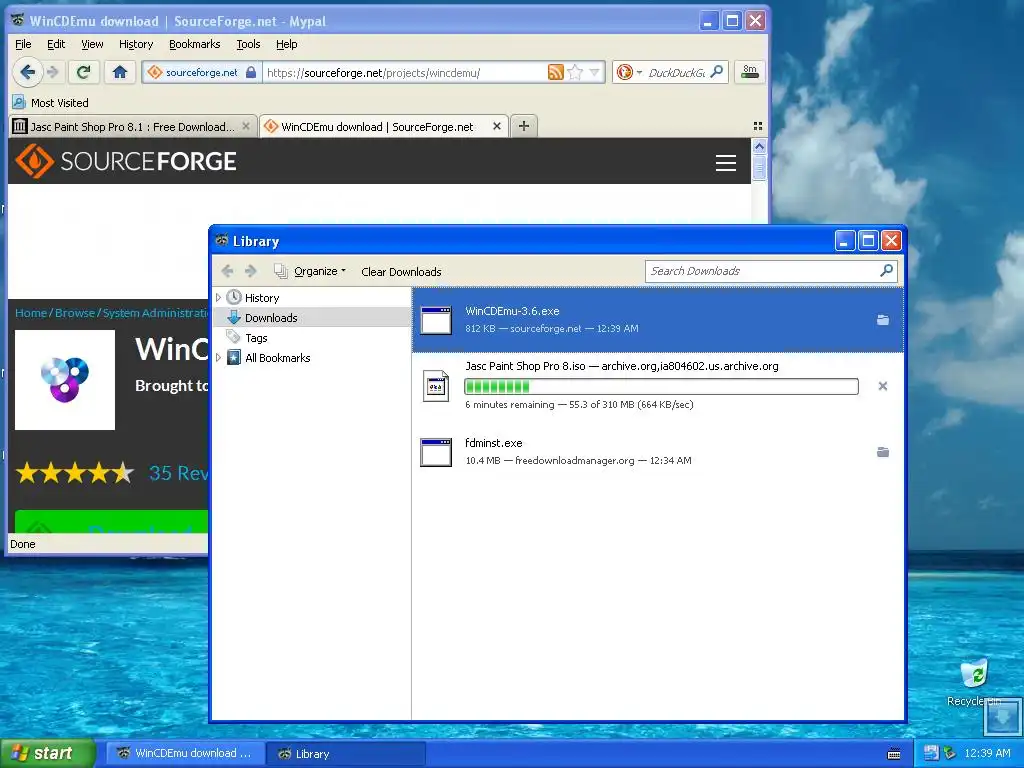Open containing folder for fdminst.exe
The image size is (1024, 768).
(883, 452)
